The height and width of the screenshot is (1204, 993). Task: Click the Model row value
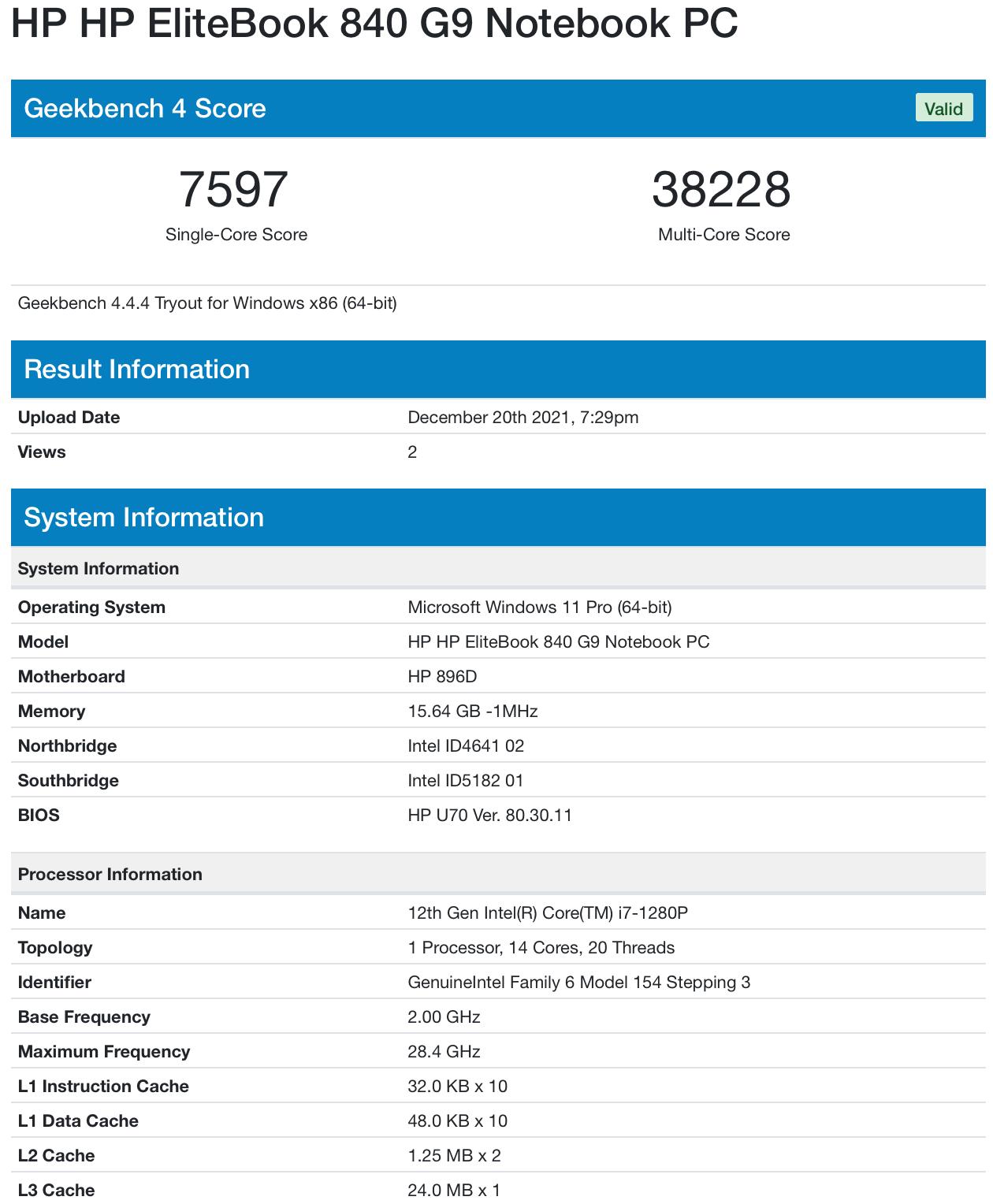pos(559,641)
